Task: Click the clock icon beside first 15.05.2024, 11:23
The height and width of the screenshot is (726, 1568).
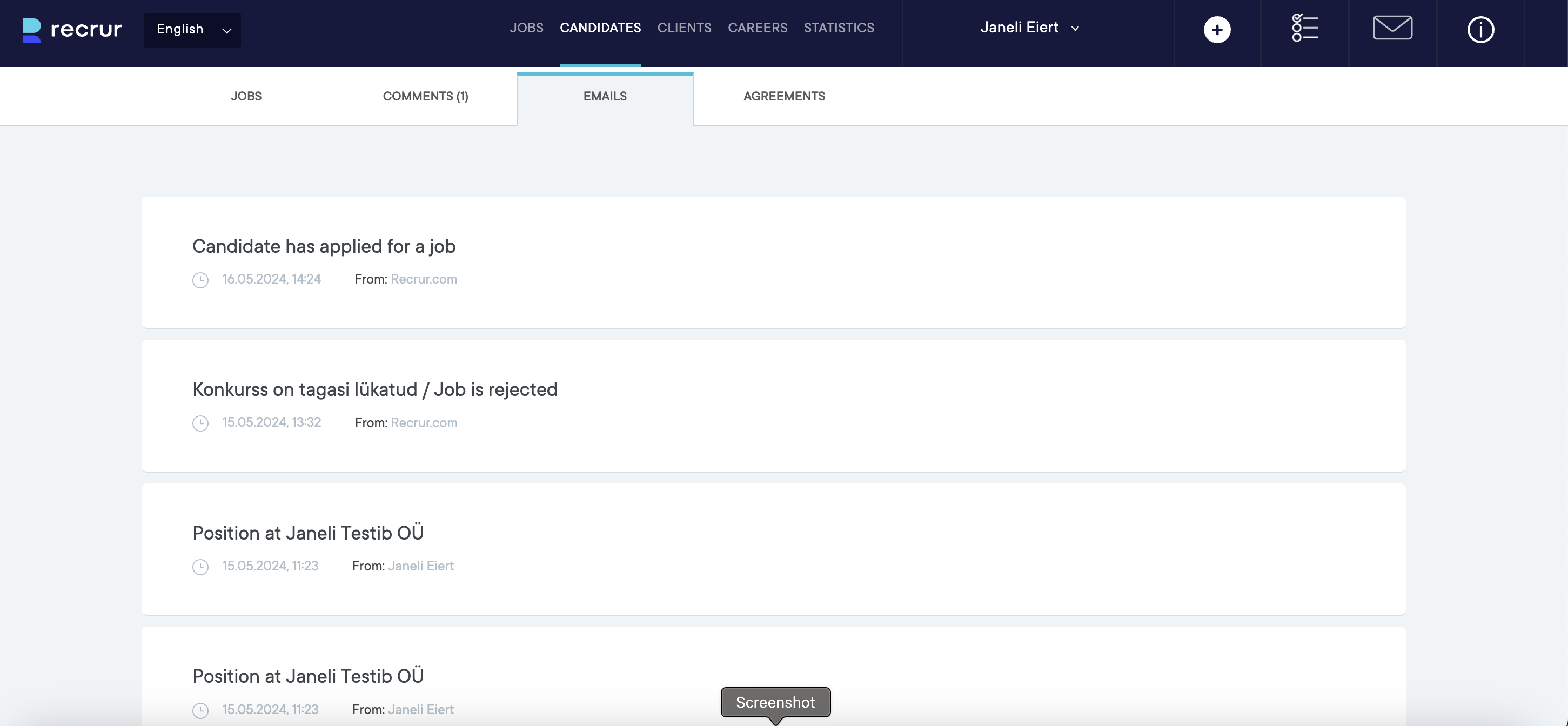Action: (x=200, y=567)
